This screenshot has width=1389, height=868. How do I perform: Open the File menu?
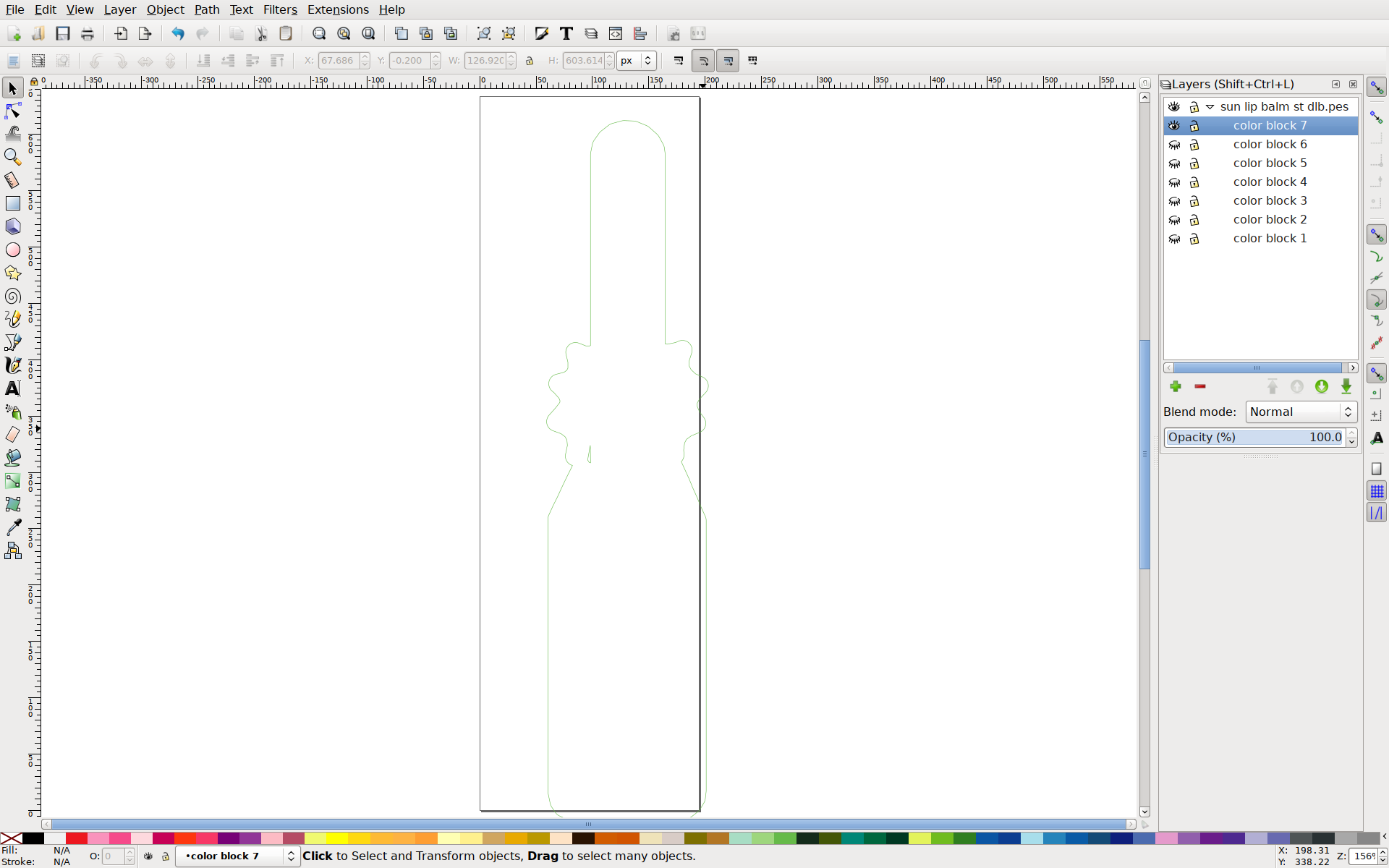[14, 9]
